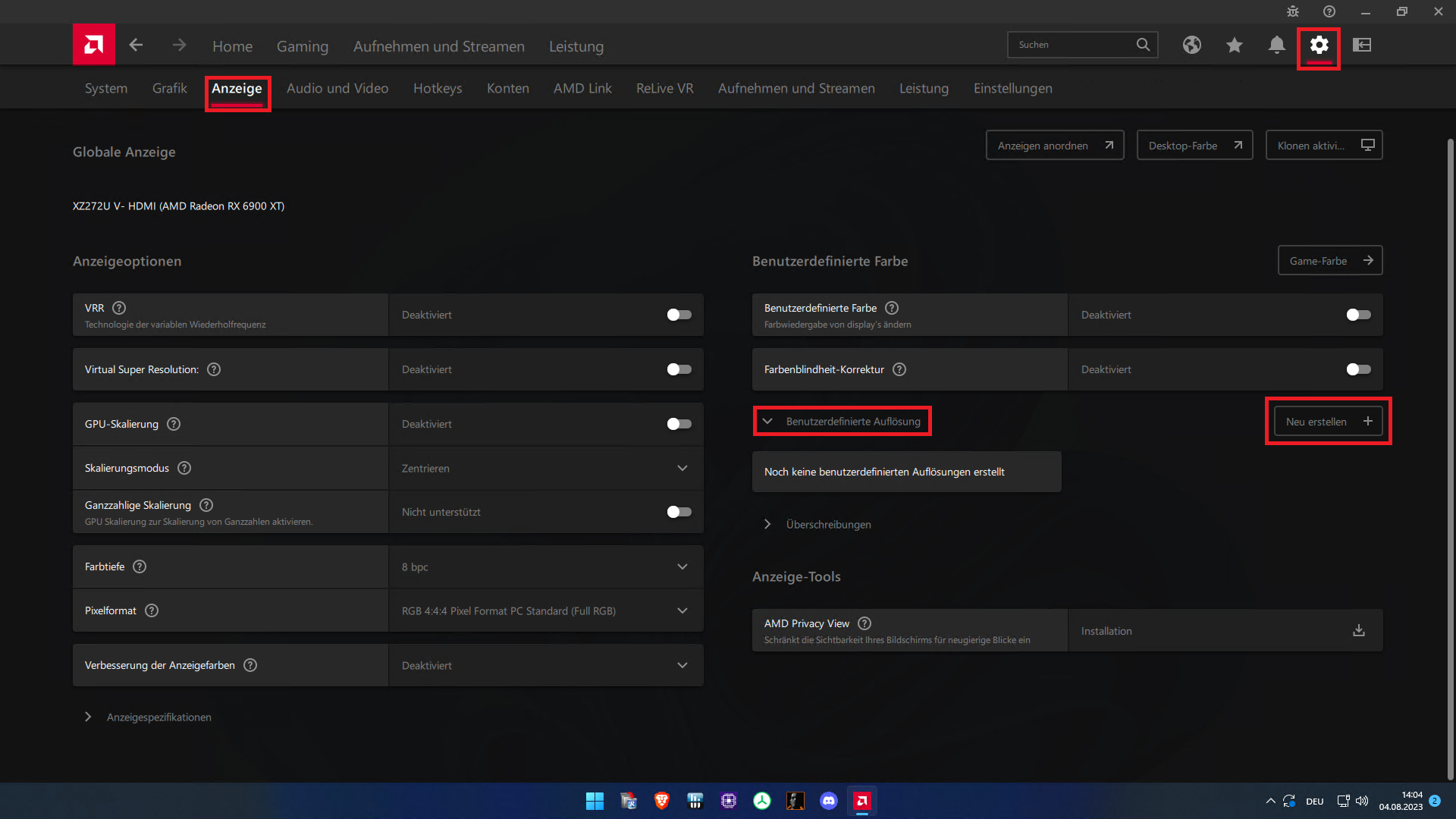Screen dimensions: 1456x819
Task: Open bug report icon in title bar
Action: tap(1293, 11)
